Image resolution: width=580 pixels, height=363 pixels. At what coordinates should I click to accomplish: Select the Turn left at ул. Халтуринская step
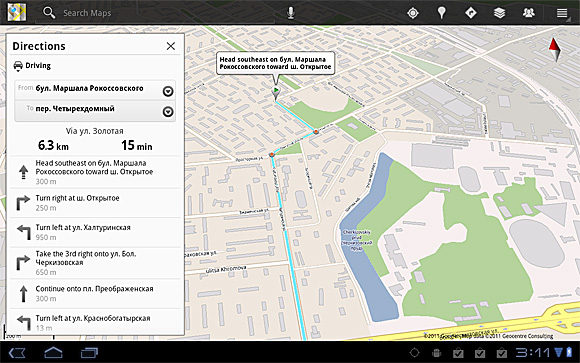coord(95,232)
